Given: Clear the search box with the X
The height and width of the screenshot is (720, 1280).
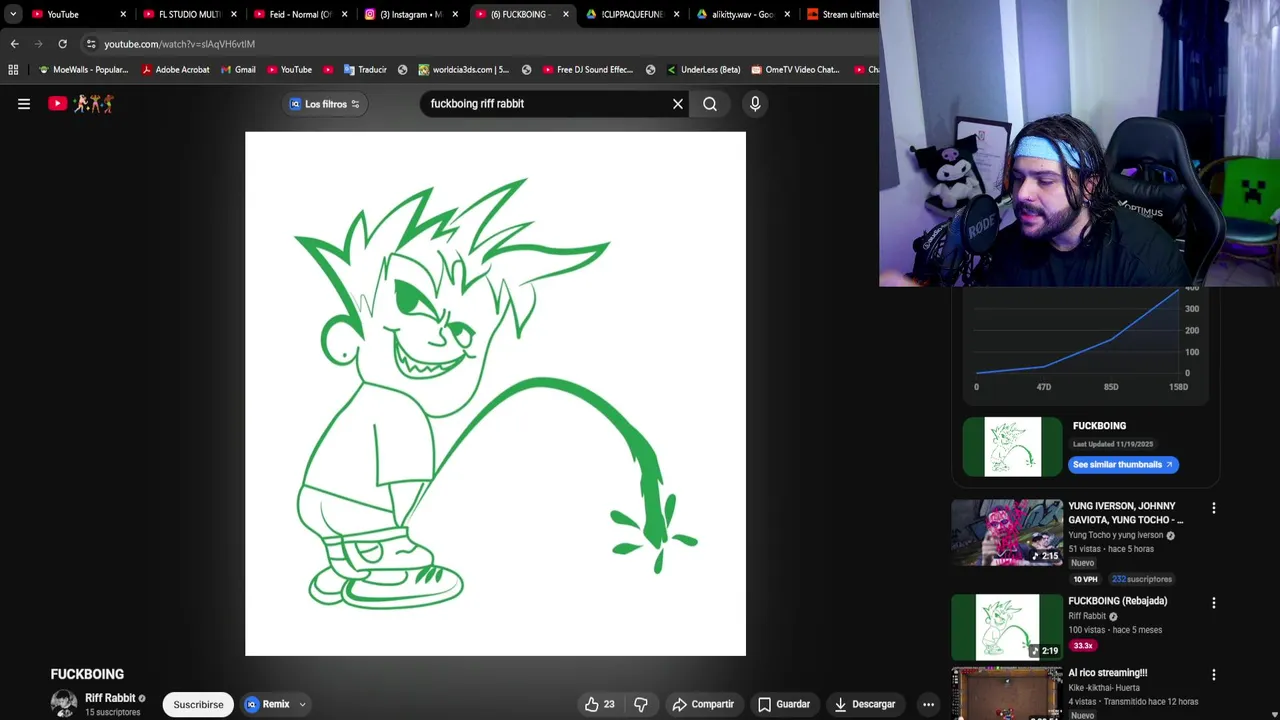Looking at the screenshot, I should point(678,104).
